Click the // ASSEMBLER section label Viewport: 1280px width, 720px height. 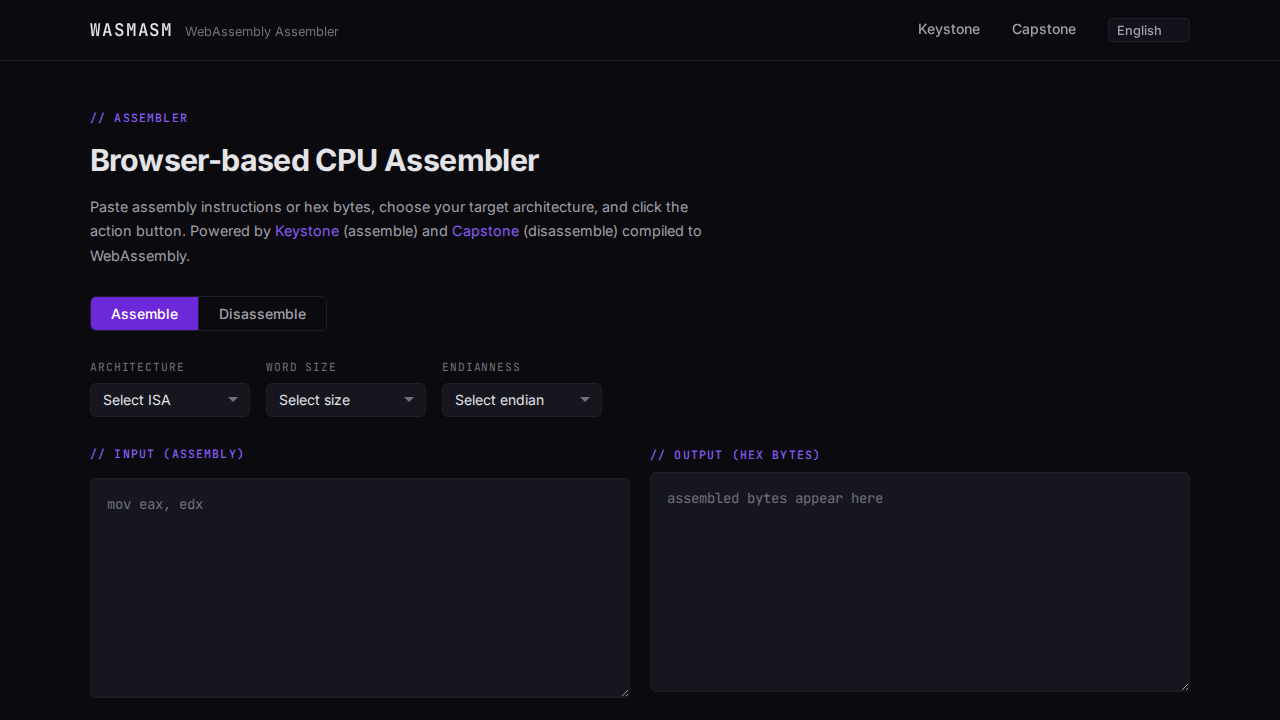coord(139,117)
